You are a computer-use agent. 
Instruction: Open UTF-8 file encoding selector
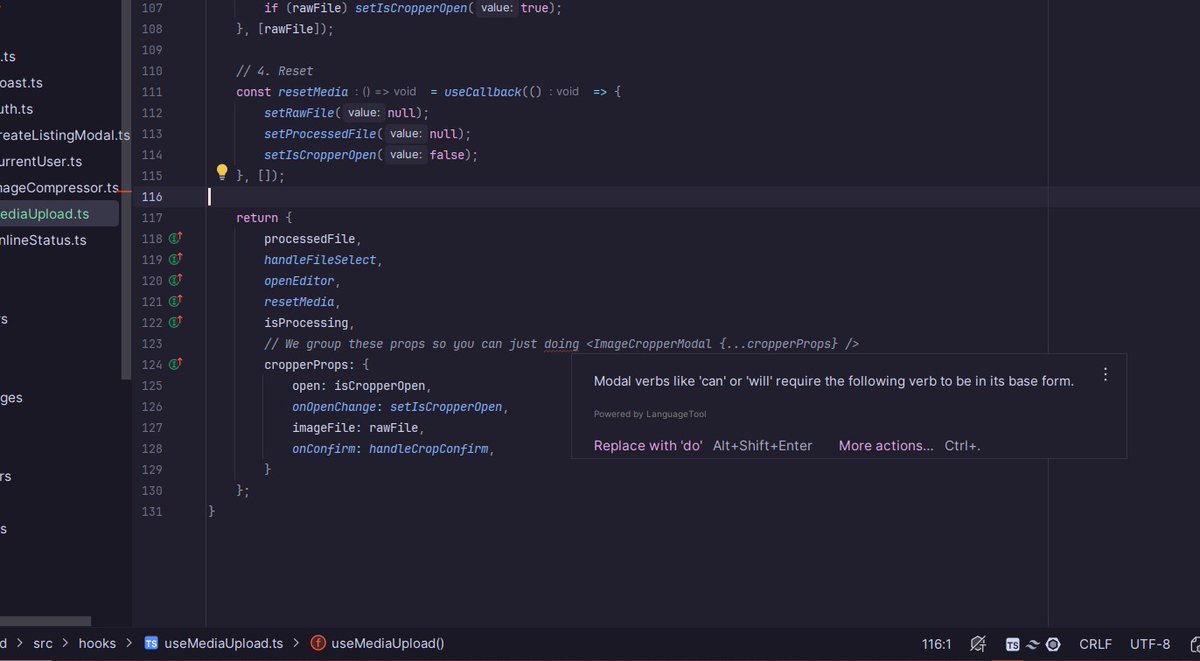(x=1150, y=644)
